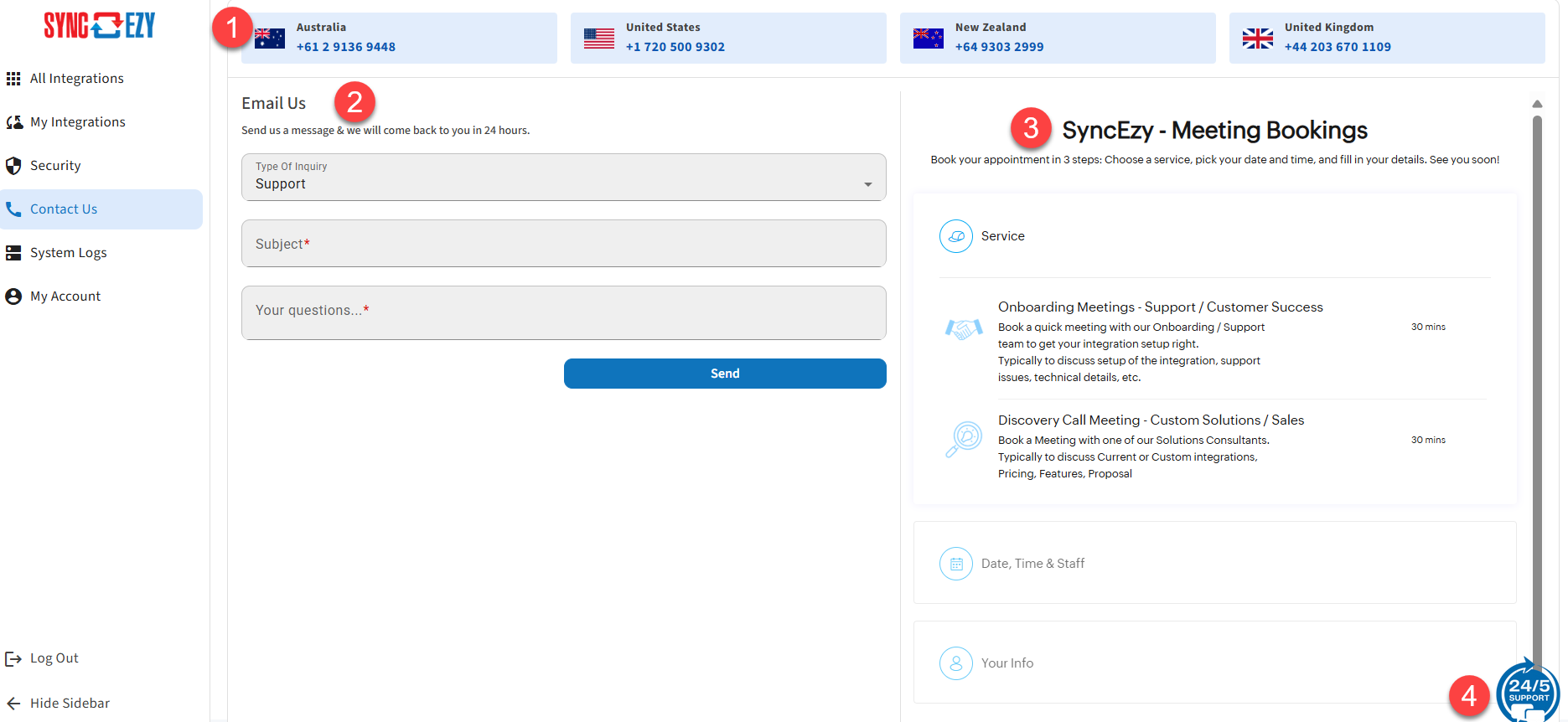Open the 24/5 Support chat badge
1568x722 pixels.
[1528, 691]
